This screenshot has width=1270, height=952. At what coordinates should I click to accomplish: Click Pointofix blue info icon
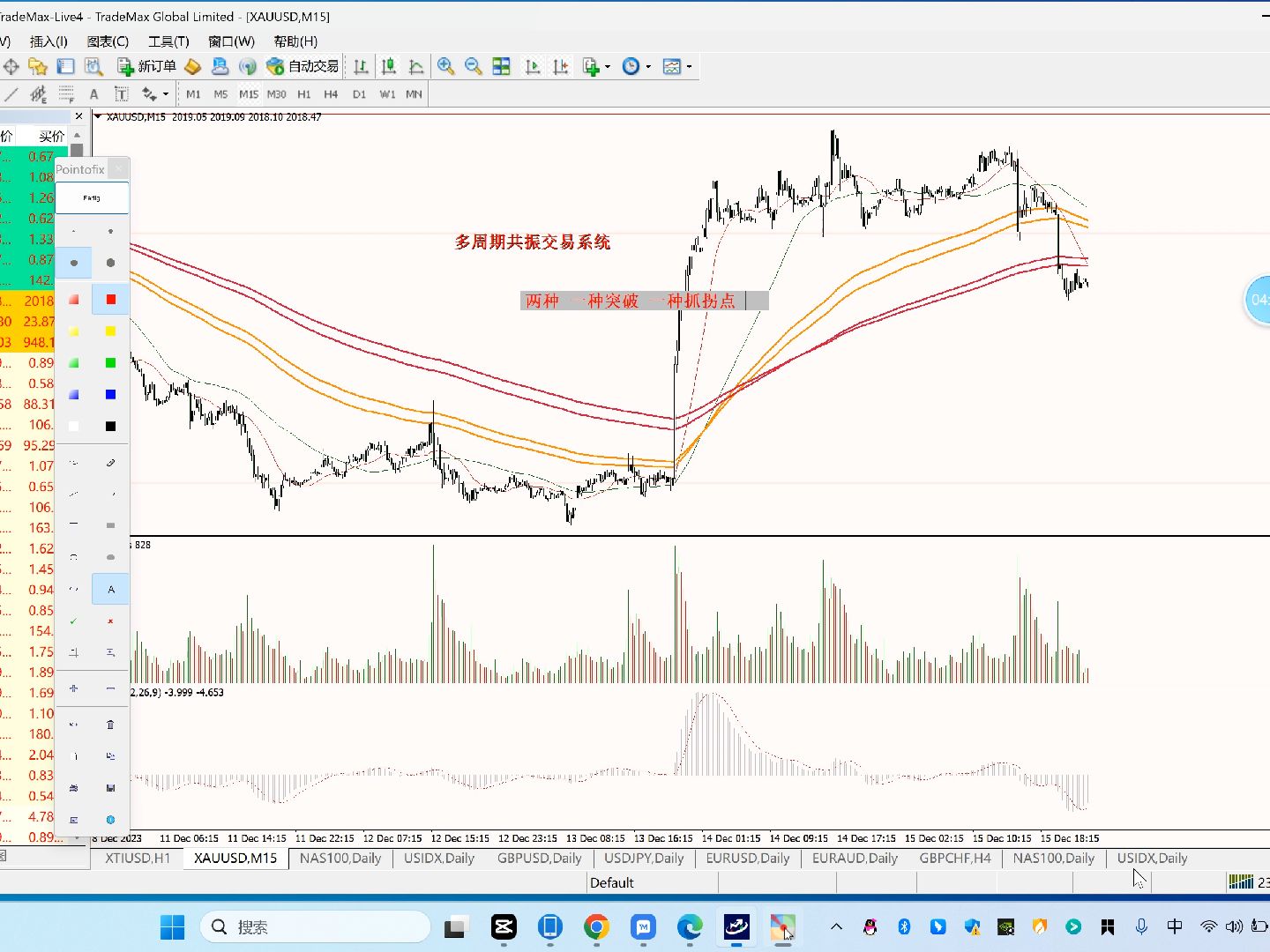[x=110, y=820]
